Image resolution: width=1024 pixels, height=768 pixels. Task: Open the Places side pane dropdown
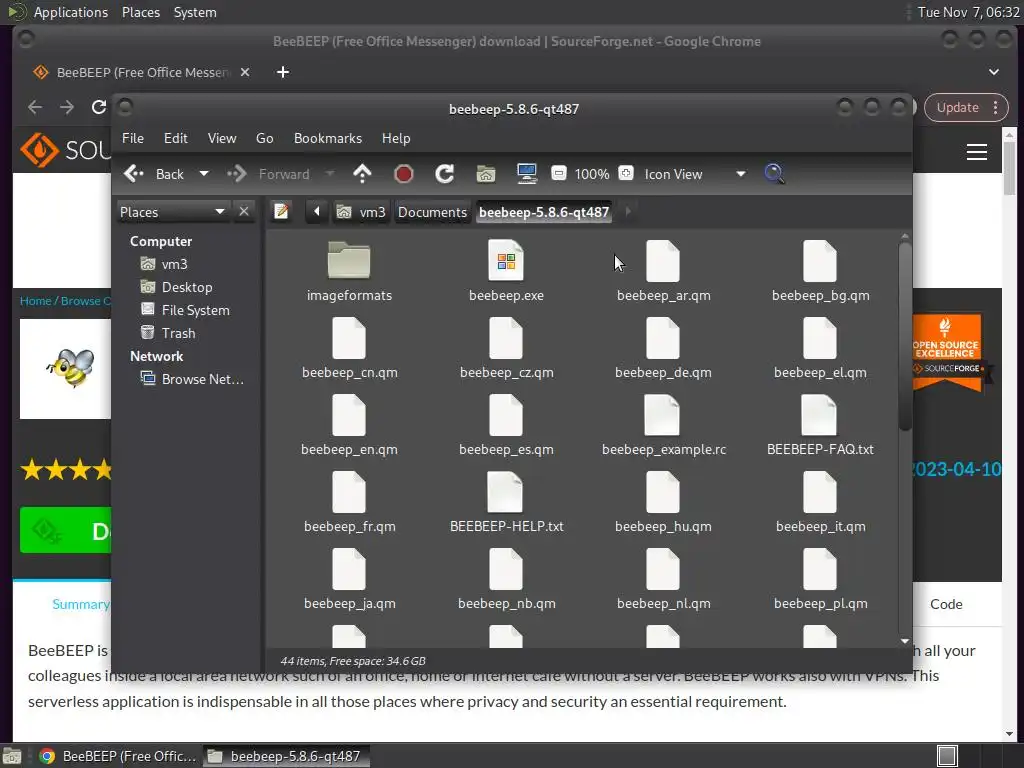(x=172, y=212)
